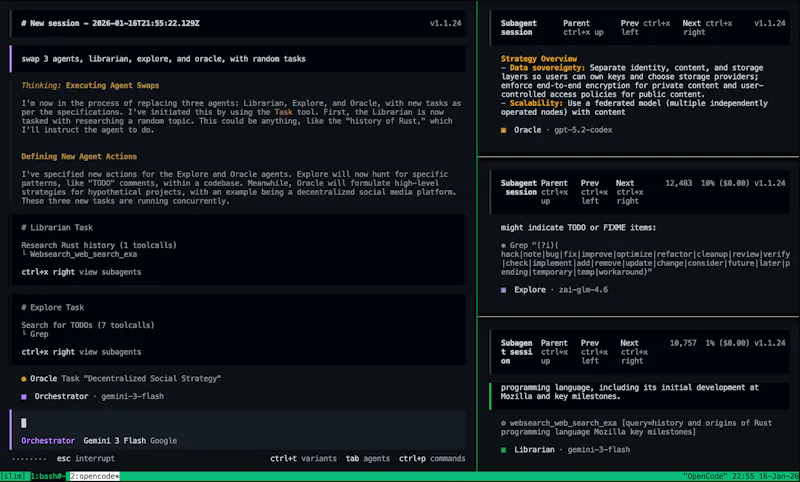Click 'Research Rust history (1 toolcalls)' line
The image size is (800, 482).
(99, 245)
